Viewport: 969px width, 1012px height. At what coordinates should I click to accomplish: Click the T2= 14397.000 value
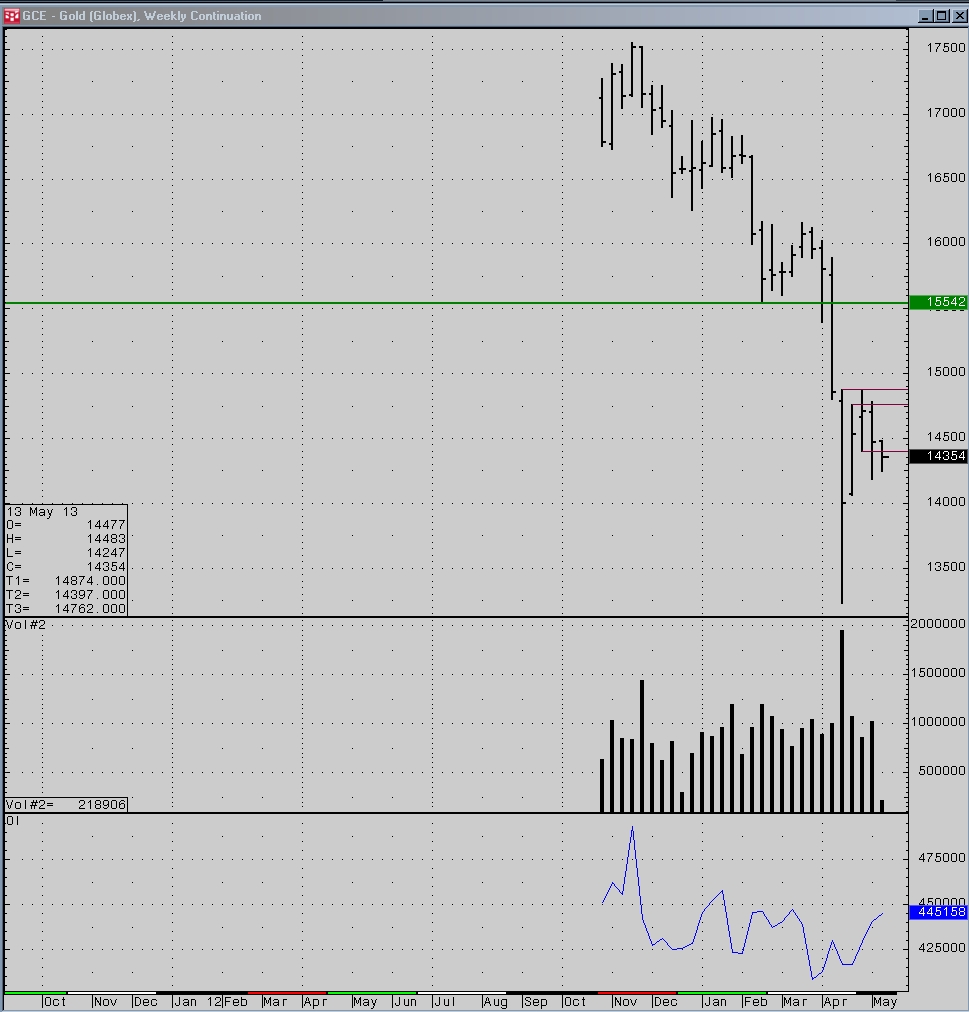point(66,594)
